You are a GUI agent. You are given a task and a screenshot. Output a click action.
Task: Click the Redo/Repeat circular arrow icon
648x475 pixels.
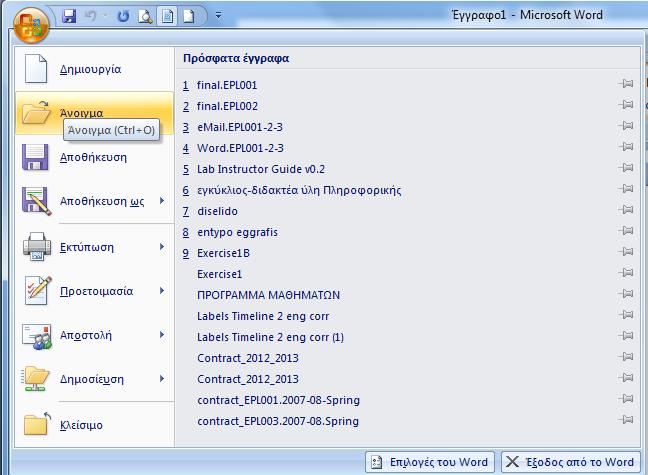click(123, 16)
